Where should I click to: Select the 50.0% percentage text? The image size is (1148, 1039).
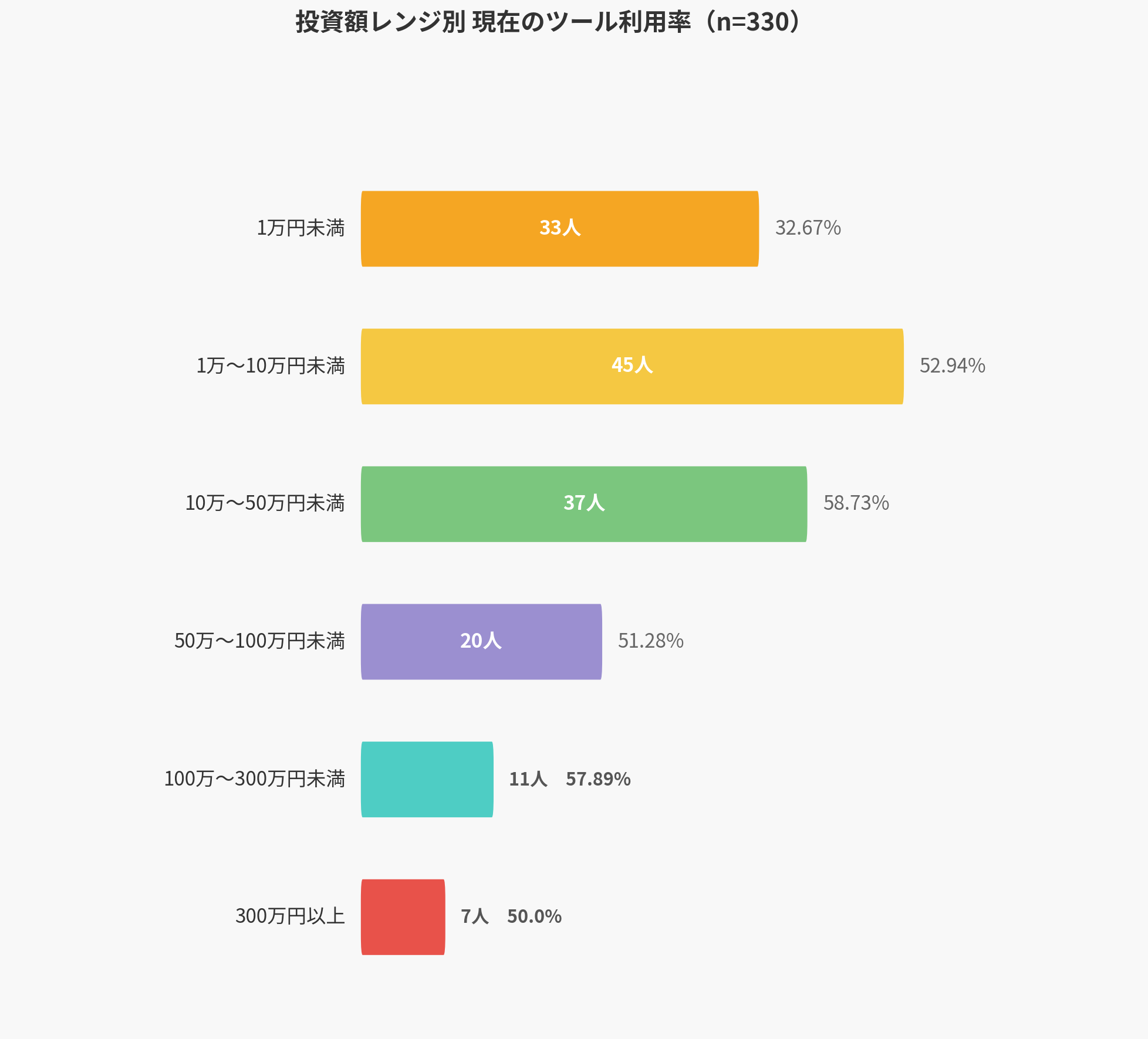(534, 916)
